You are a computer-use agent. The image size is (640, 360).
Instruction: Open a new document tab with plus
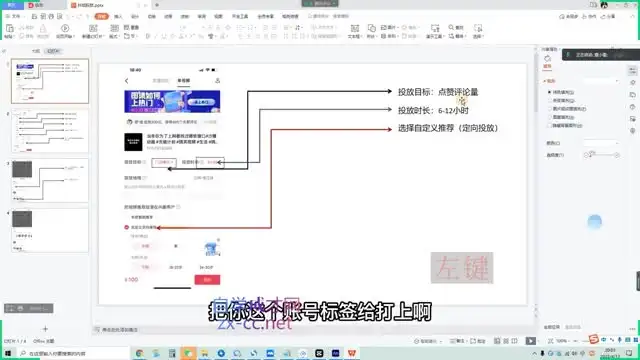(157, 5)
